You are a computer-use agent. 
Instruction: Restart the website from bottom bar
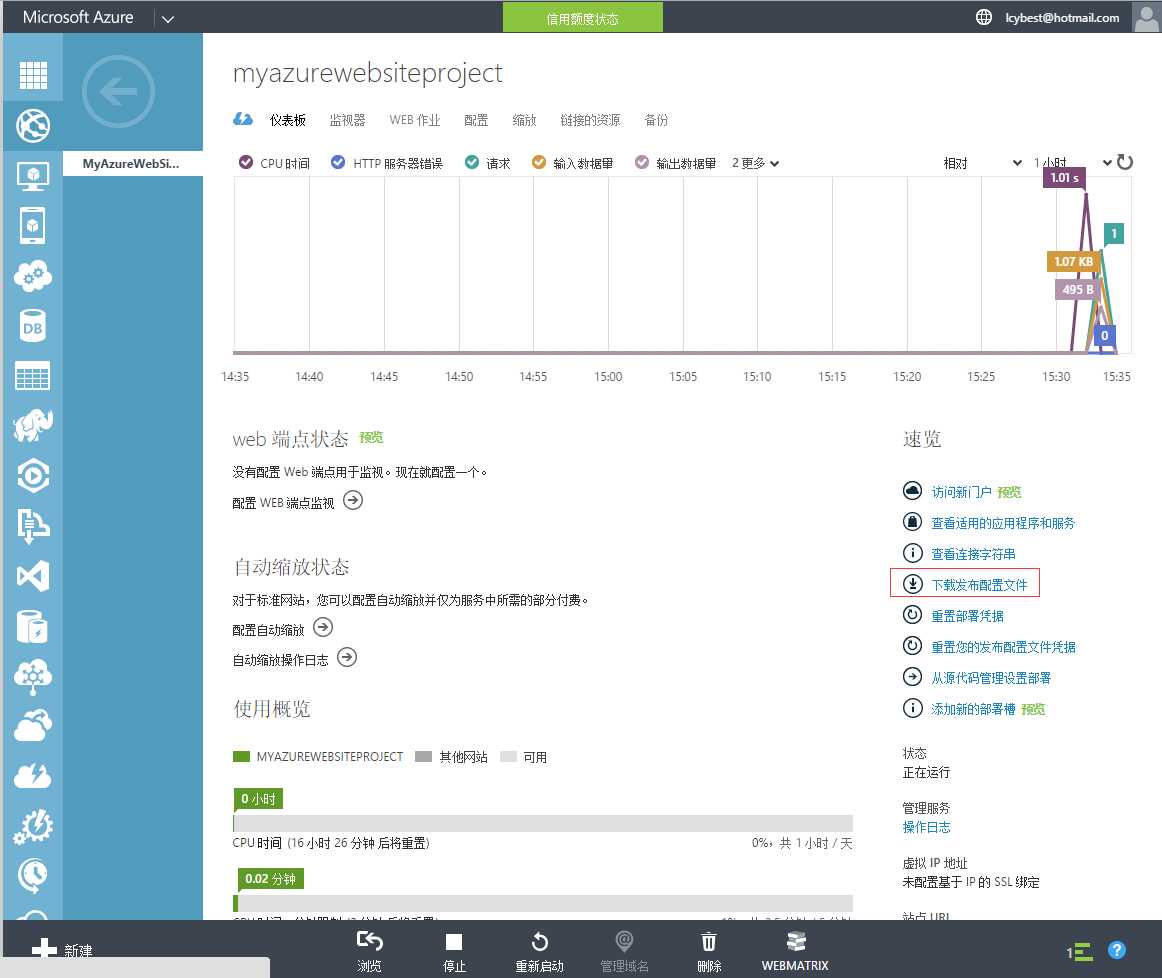[540, 951]
